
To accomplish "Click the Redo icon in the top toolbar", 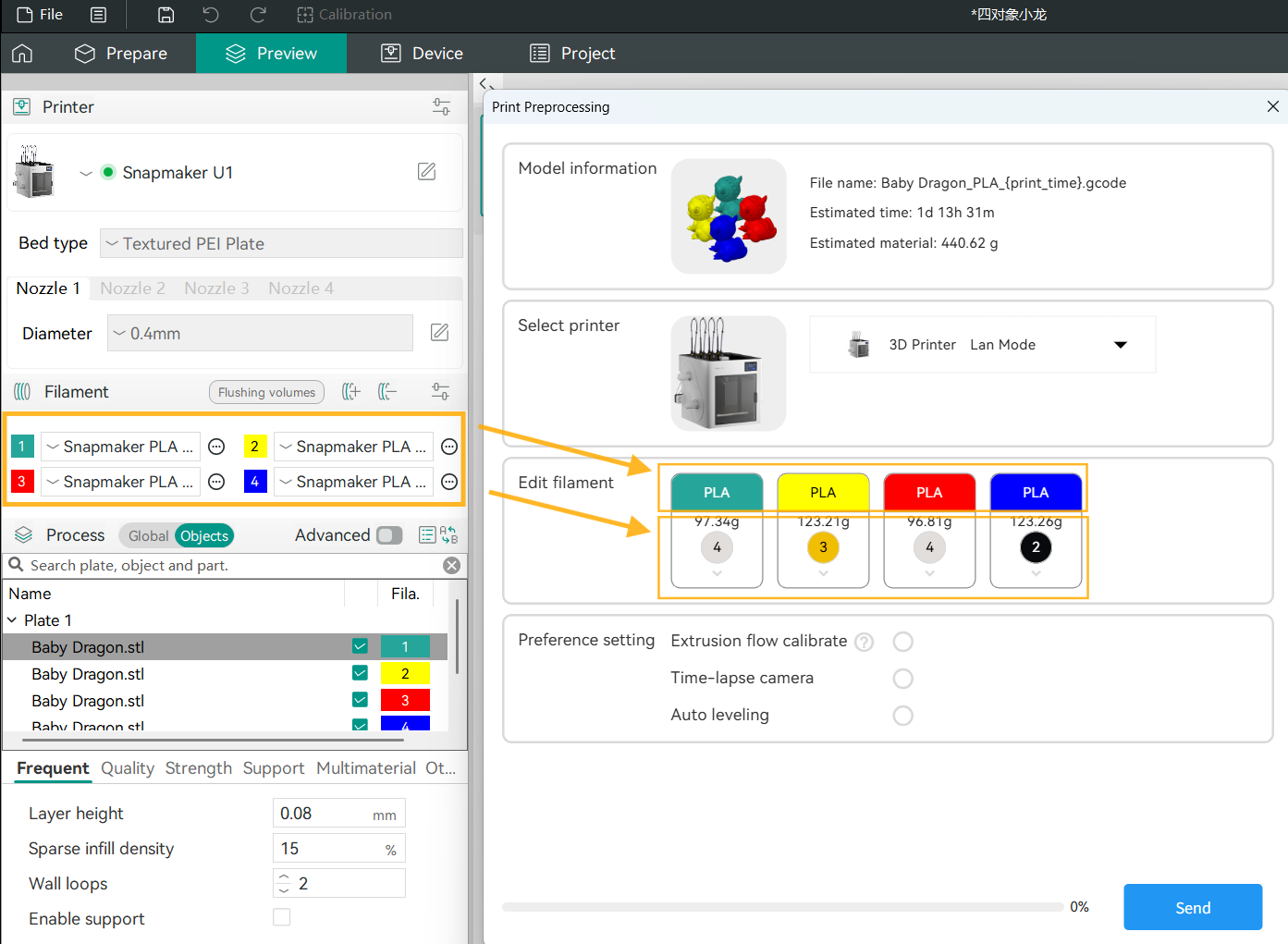I will click(x=256, y=15).
